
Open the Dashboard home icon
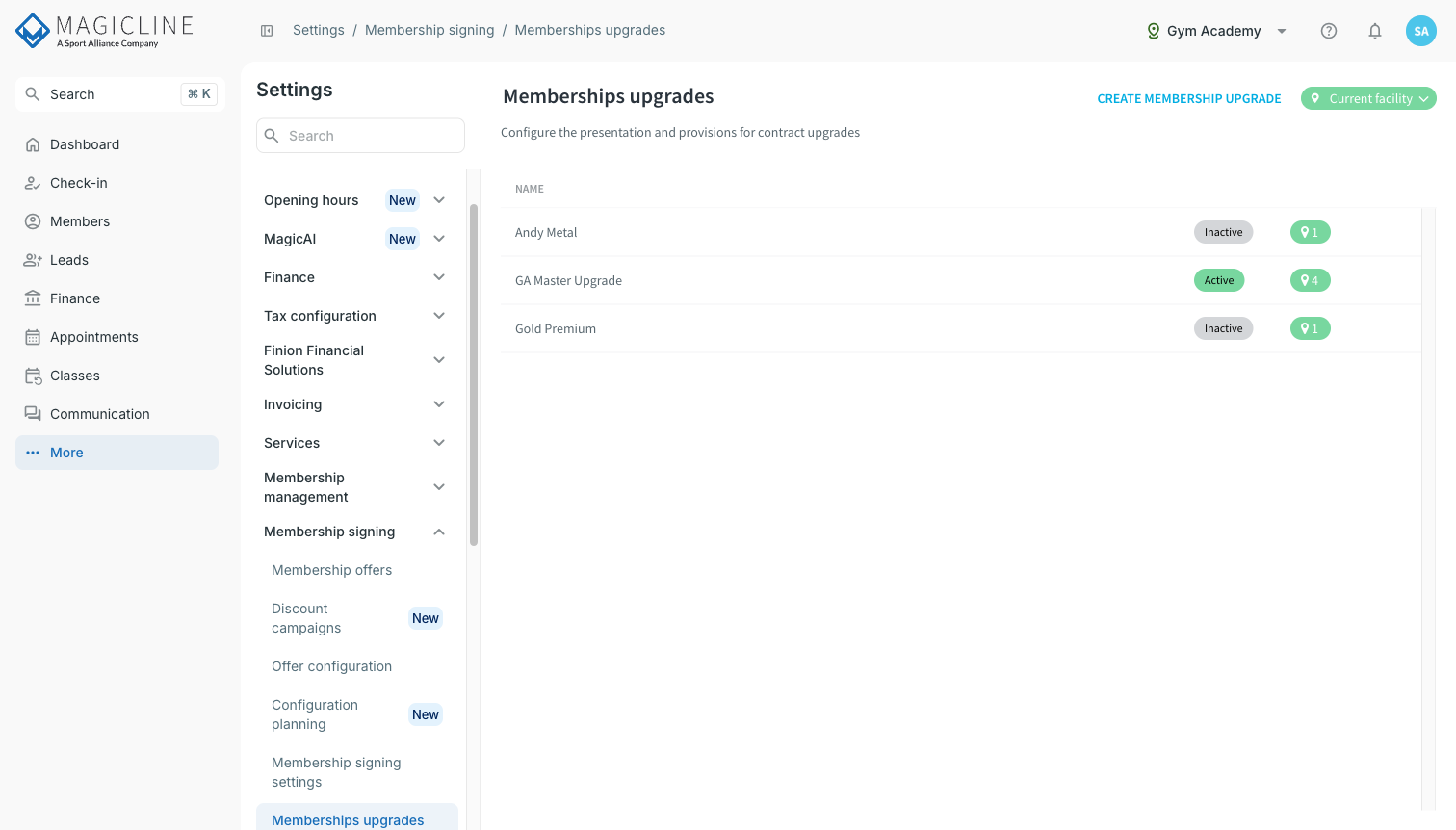(x=33, y=144)
